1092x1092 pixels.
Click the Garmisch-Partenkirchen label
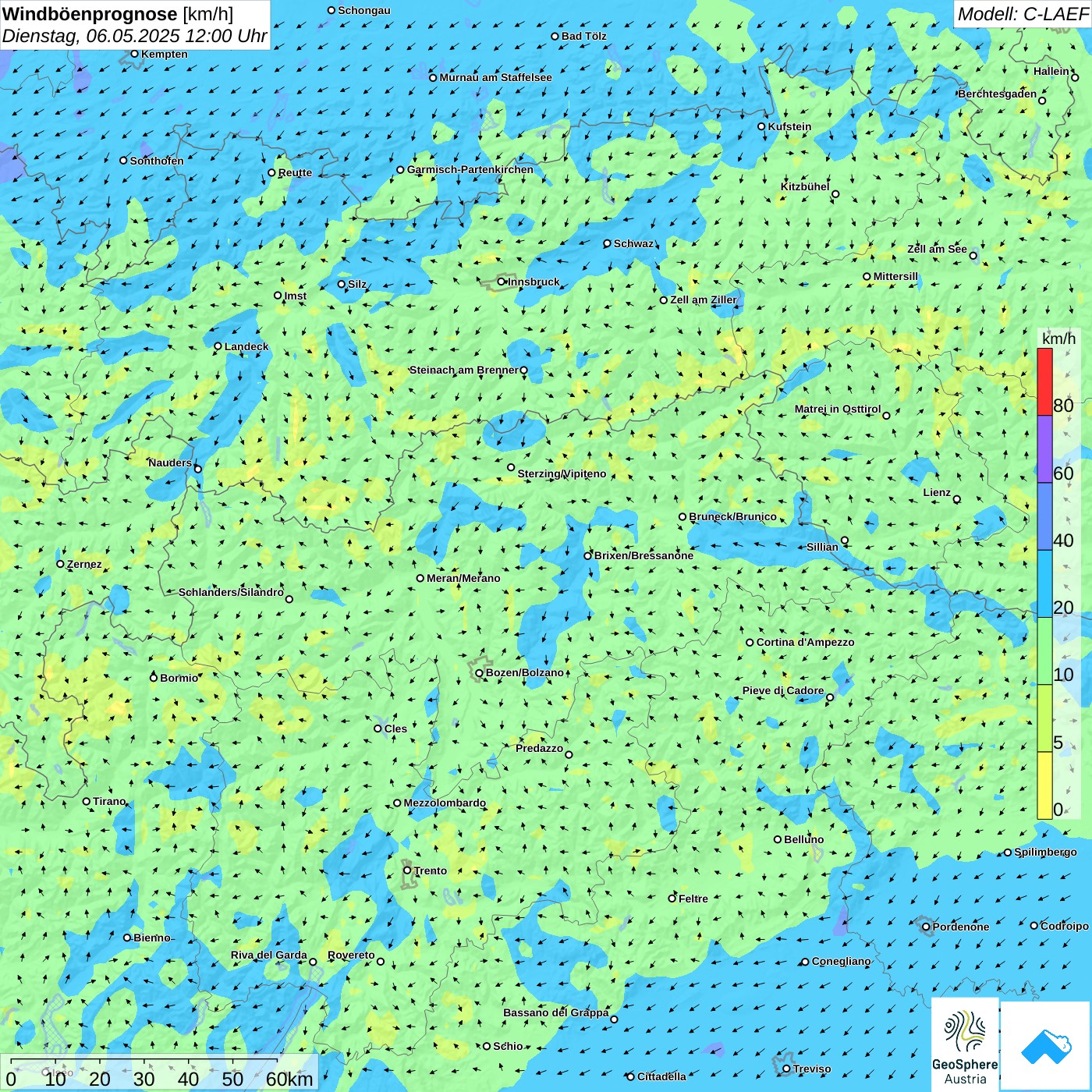[x=470, y=169]
